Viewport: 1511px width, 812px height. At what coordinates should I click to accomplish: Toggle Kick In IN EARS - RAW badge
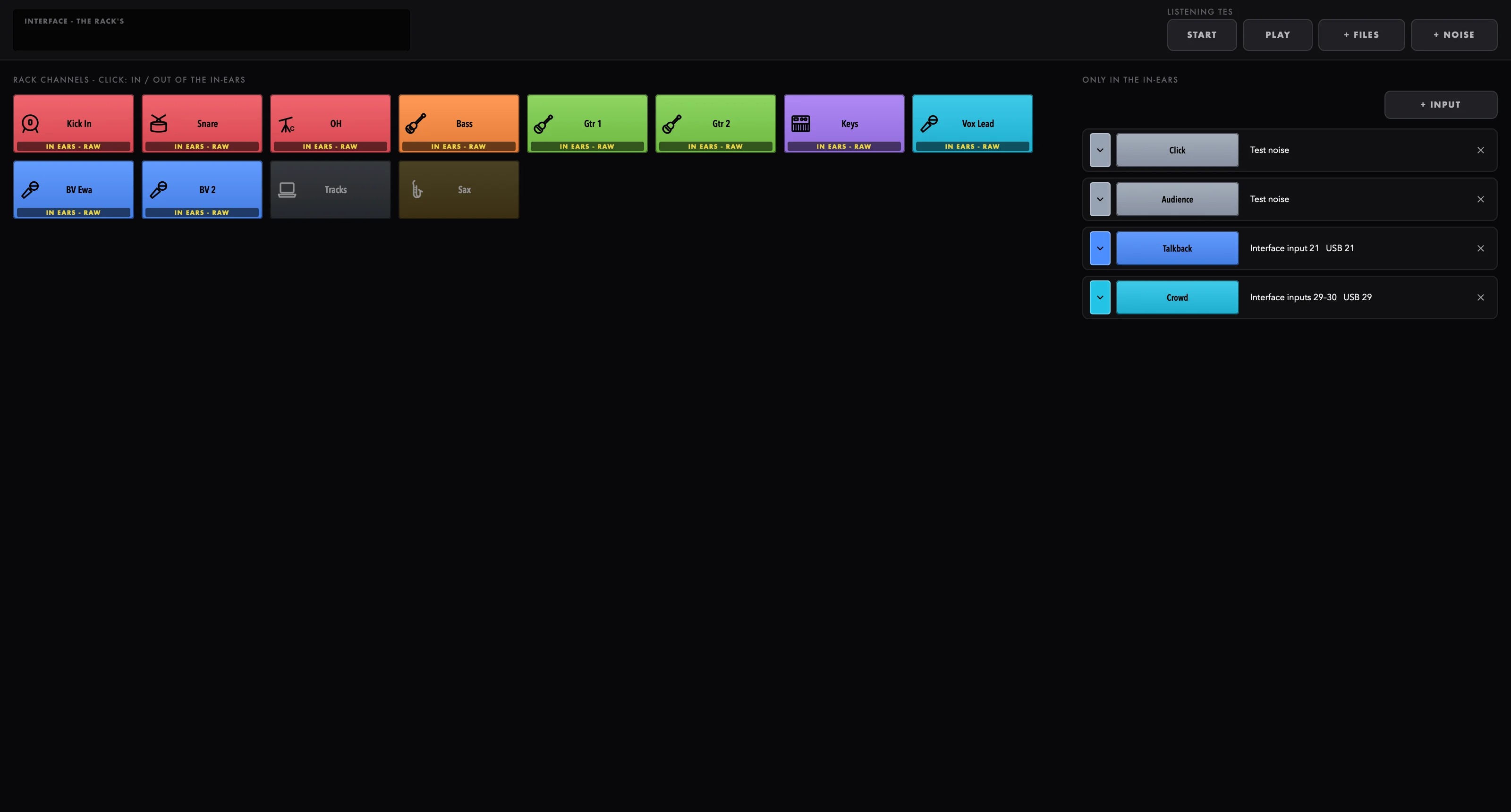tap(73, 146)
